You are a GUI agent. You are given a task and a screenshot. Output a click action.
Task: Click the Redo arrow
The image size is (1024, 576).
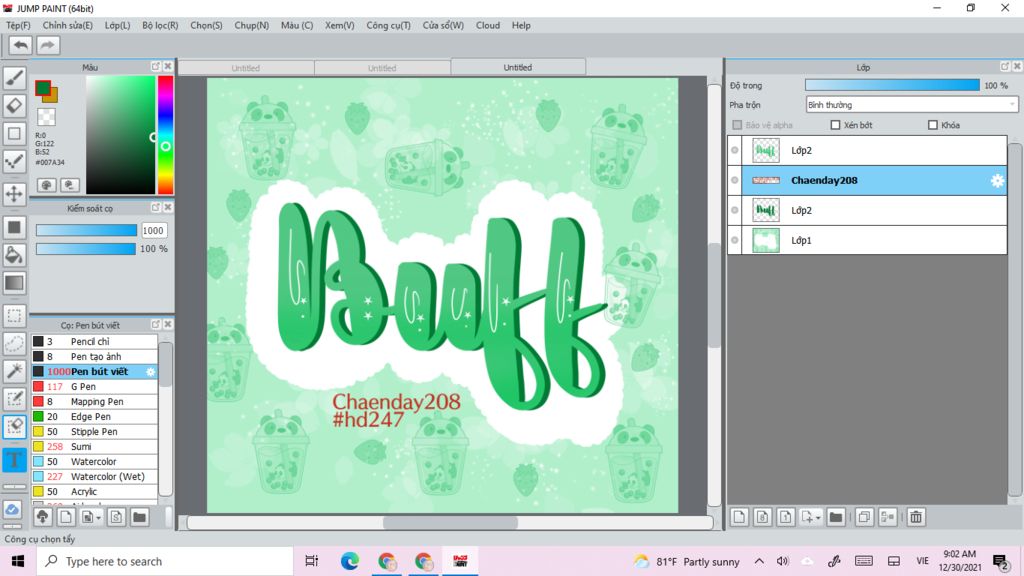tap(48, 45)
